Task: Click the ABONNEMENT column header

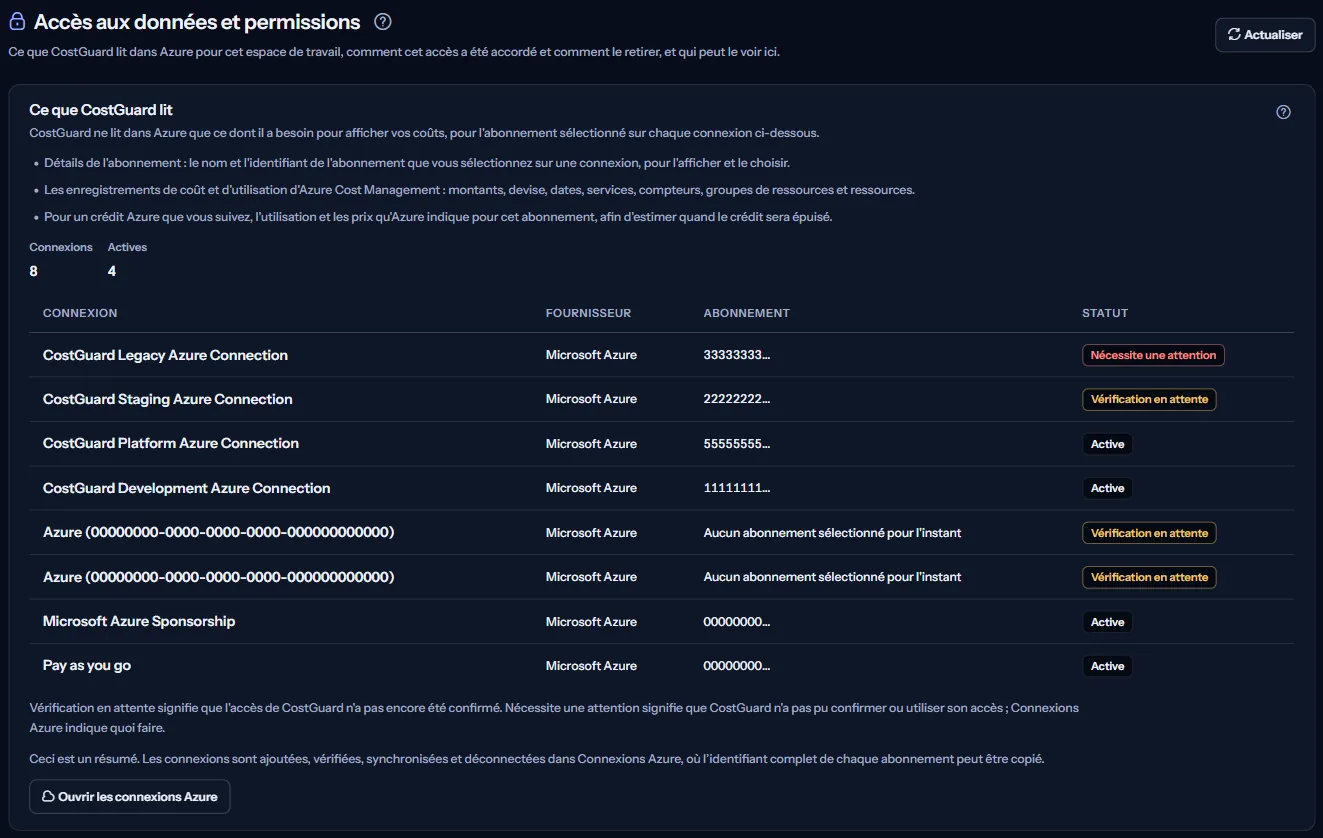Action: click(747, 313)
